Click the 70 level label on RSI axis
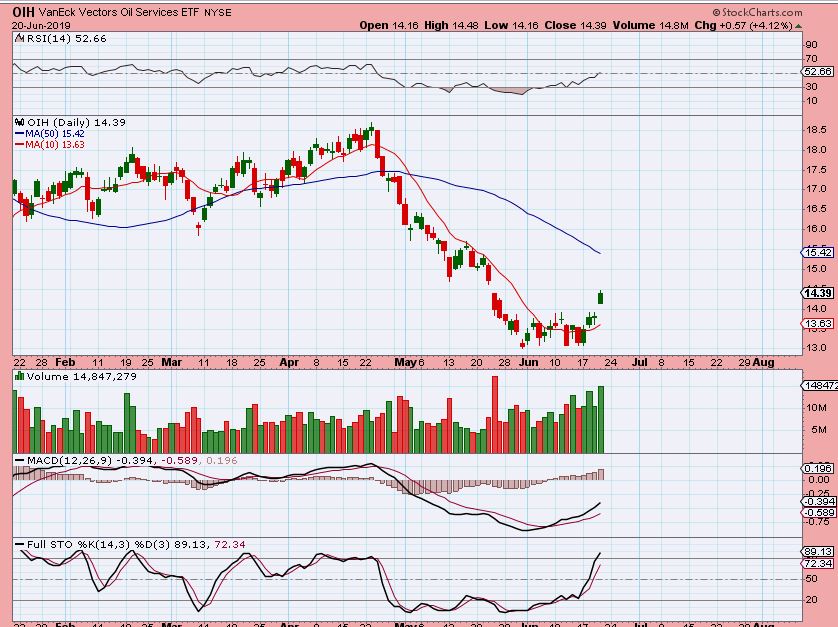Screen dimensions: 838x627 coord(811,58)
